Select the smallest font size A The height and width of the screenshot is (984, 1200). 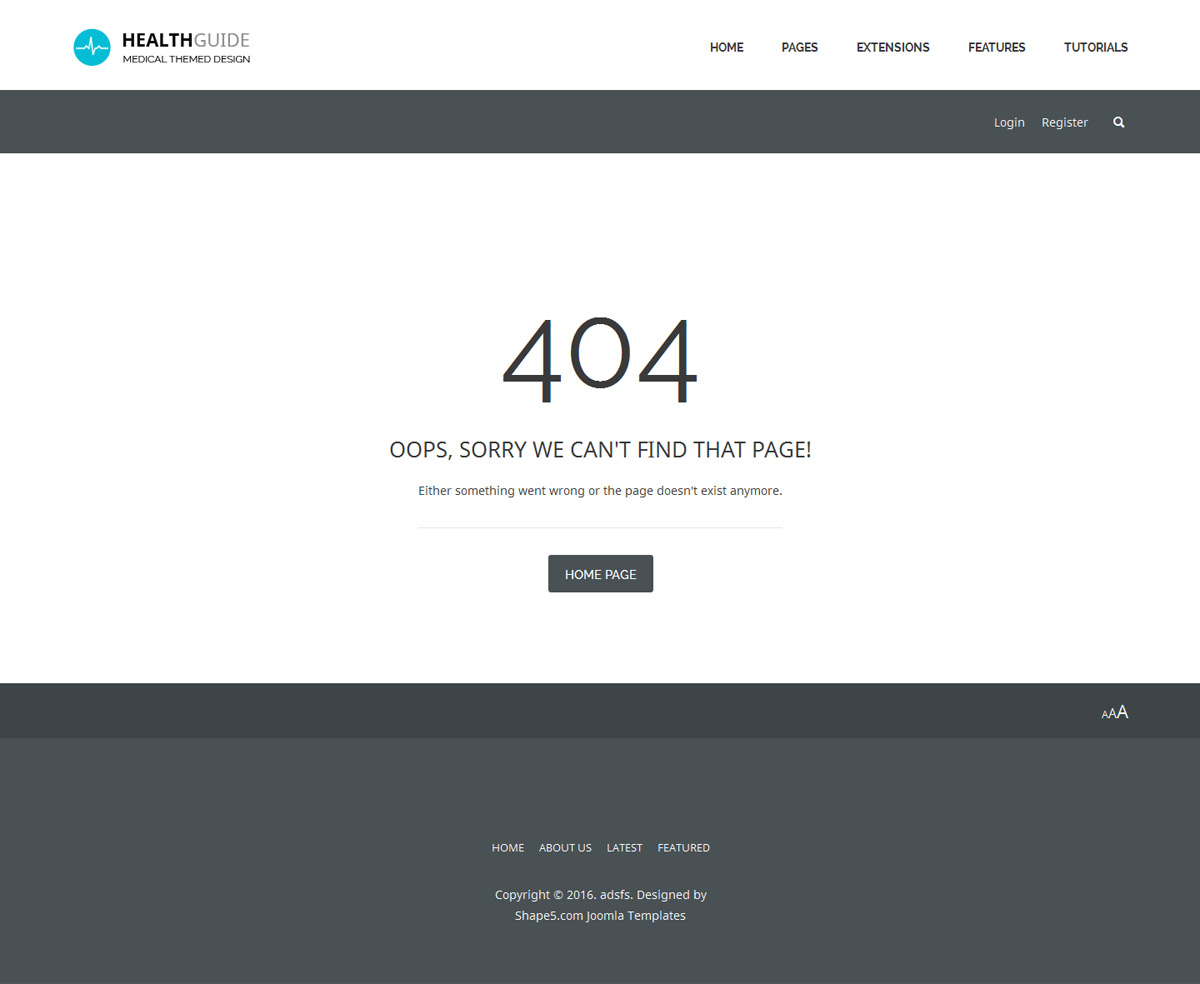coord(1104,715)
